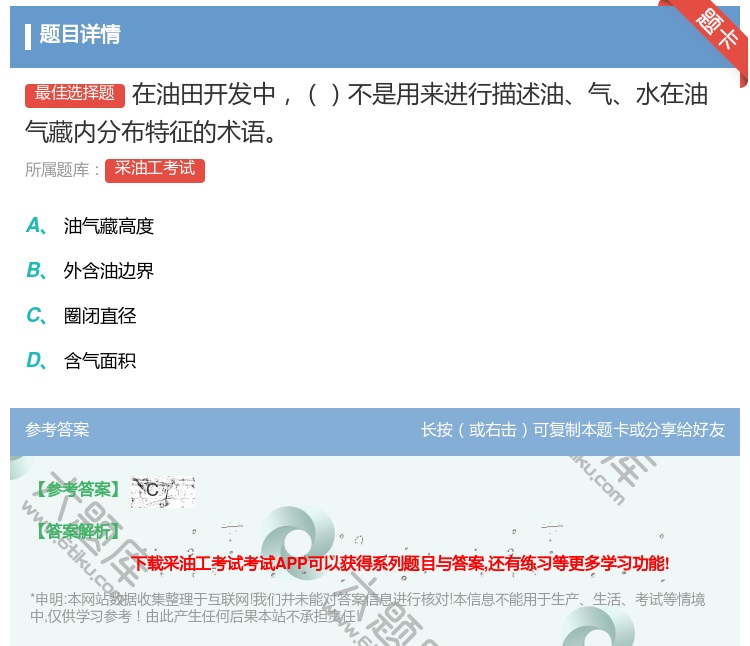The image size is (750, 646).
Task: Click the *申明 disclaimer text
Action: point(367,608)
